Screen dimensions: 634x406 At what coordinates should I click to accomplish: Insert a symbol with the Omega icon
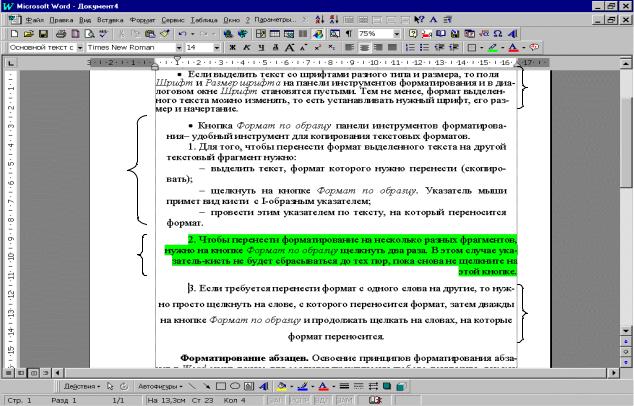498,34
